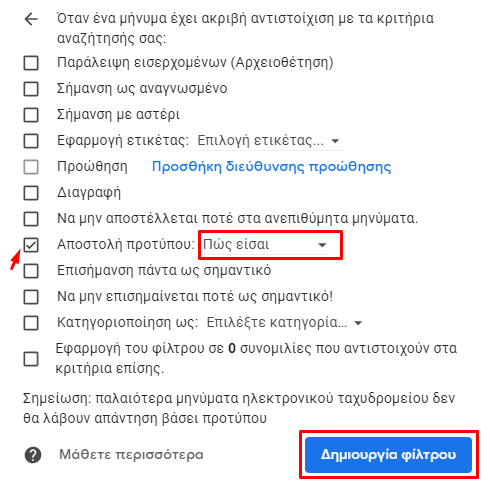Open the Προσθήκη διεύθυνσης προώθησης link
This screenshot has height=487, width=490.
pyautogui.click(x=271, y=167)
